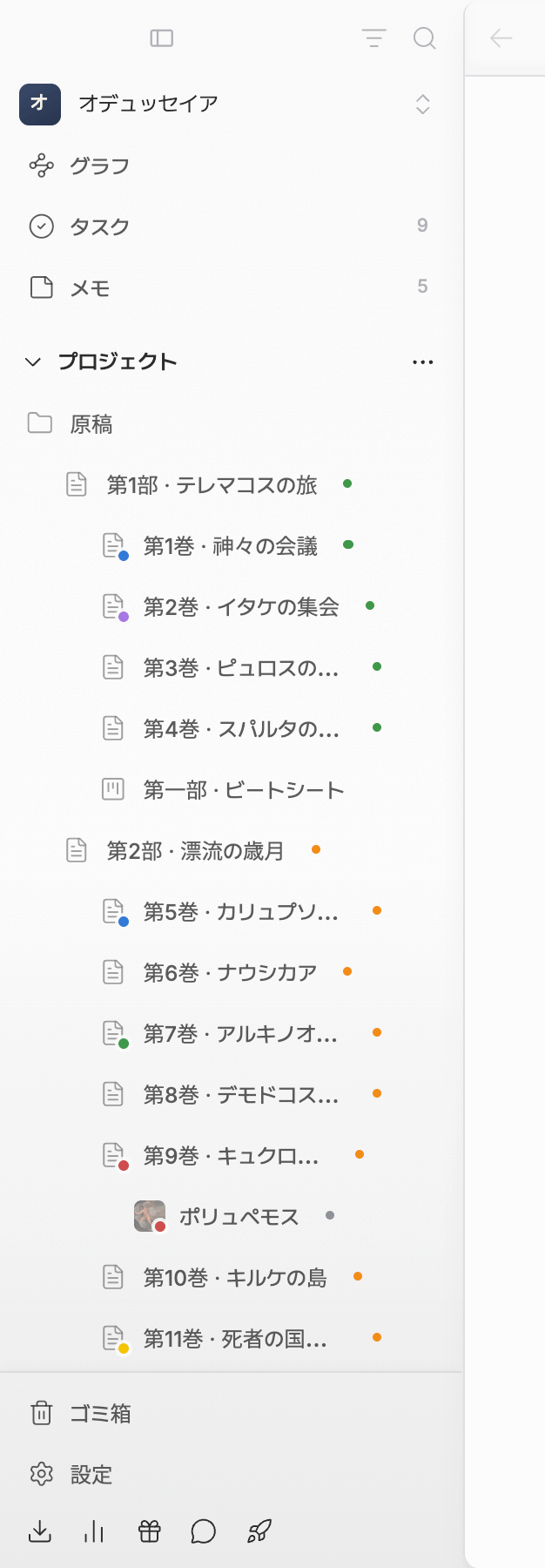Click the rocket icon
Screen dimensions: 545x1568
tap(259, 1531)
